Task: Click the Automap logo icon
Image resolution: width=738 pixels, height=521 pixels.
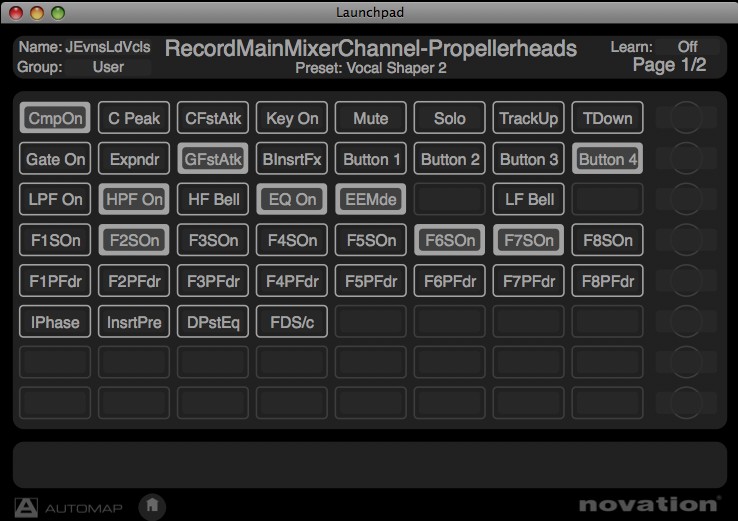Action: (26, 508)
